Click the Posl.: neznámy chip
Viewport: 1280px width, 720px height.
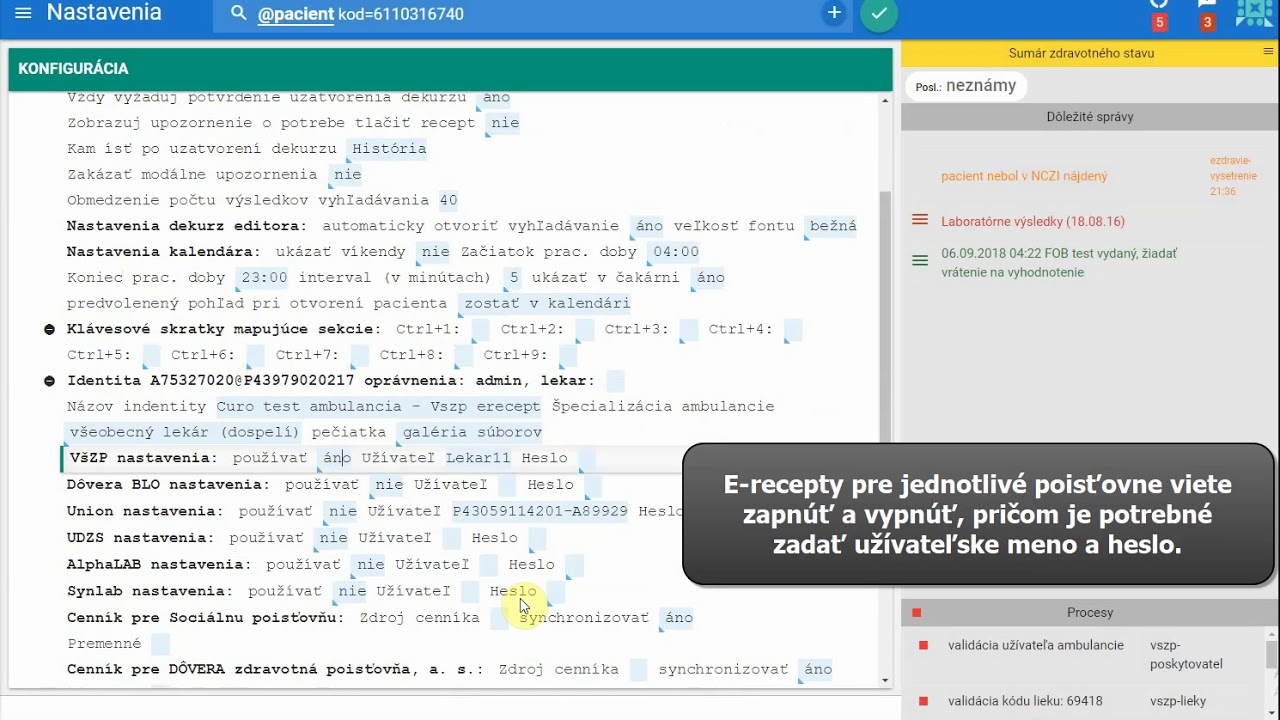click(x=965, y=86)
